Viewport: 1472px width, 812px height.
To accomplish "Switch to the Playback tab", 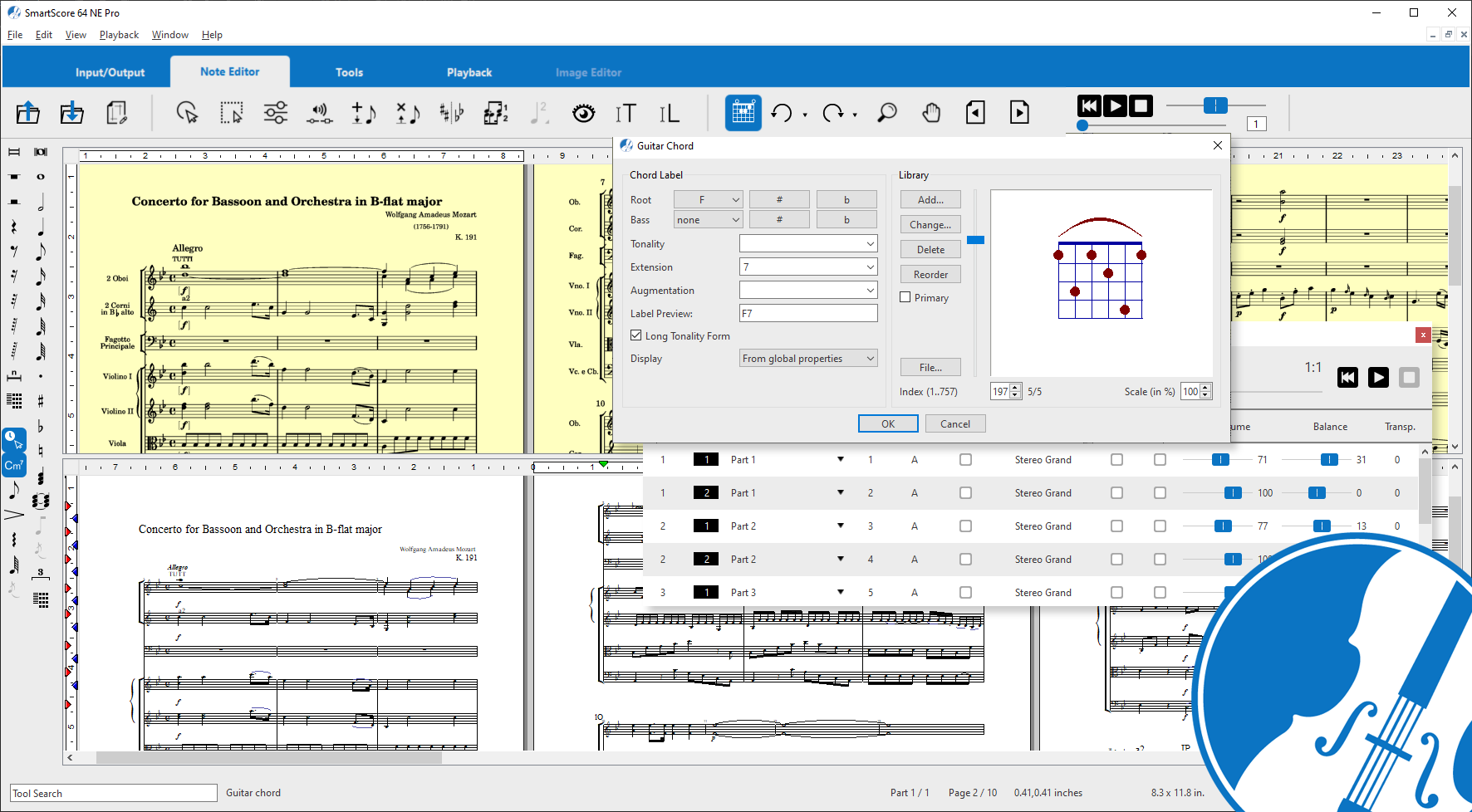I will point(469,72).
